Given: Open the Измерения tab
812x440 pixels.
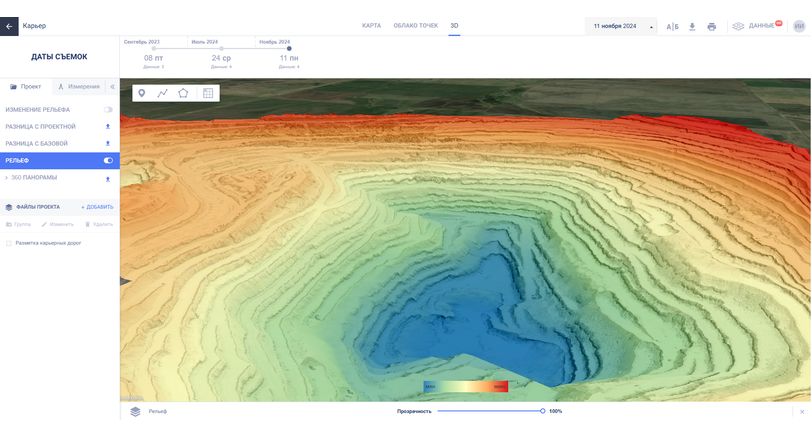Looking at the screenshot, I should 79,87.
